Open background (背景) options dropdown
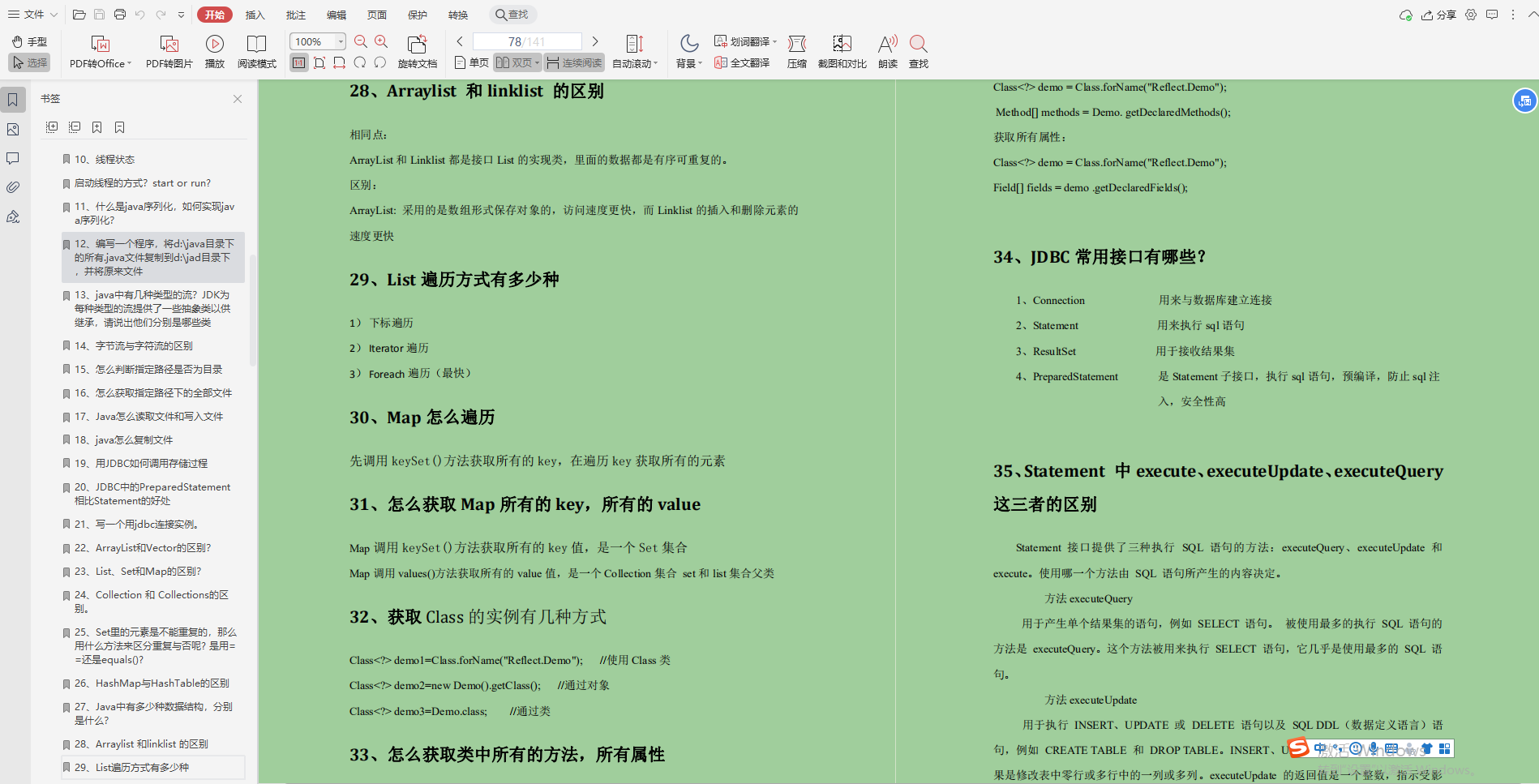This screenshot has height=784, width=1539. pyautogui.click(x=688, y=53)
